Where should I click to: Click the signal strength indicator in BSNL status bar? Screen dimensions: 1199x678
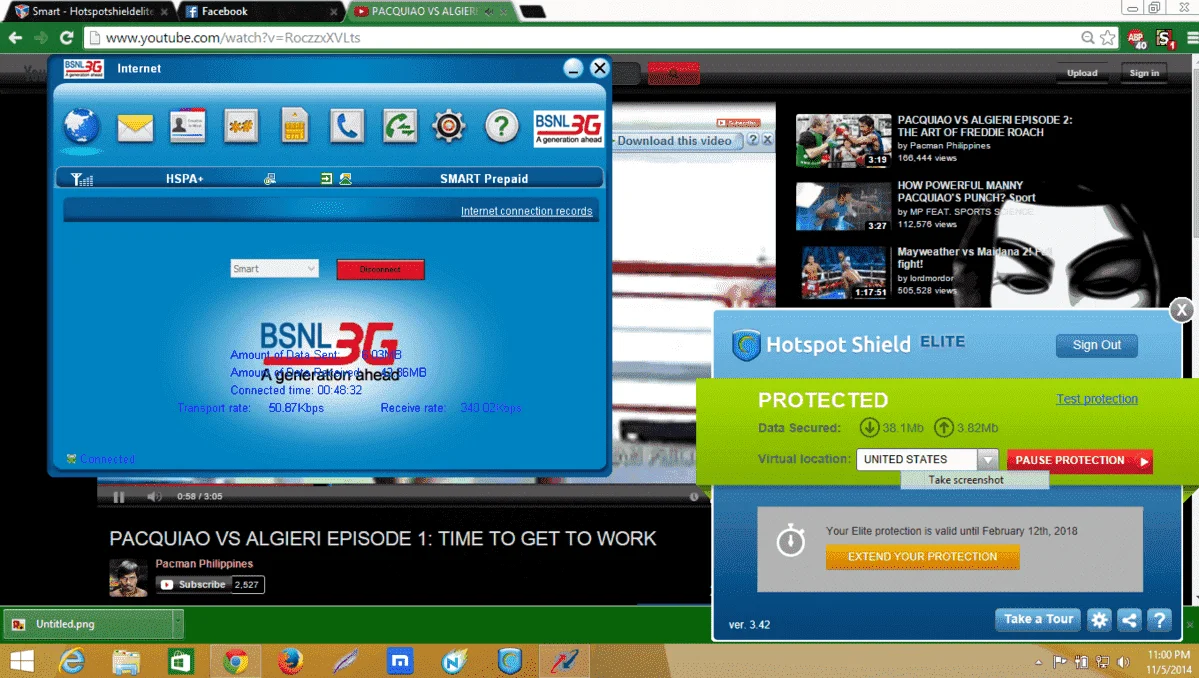82,179
